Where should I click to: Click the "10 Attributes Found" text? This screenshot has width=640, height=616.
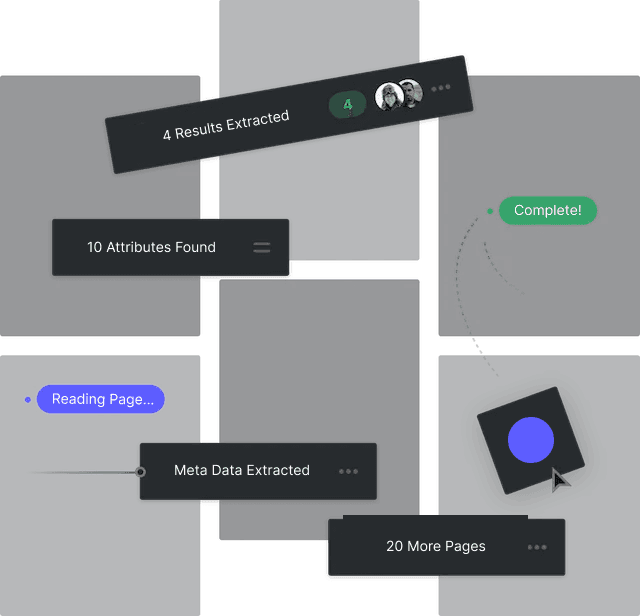click(151, 247)
